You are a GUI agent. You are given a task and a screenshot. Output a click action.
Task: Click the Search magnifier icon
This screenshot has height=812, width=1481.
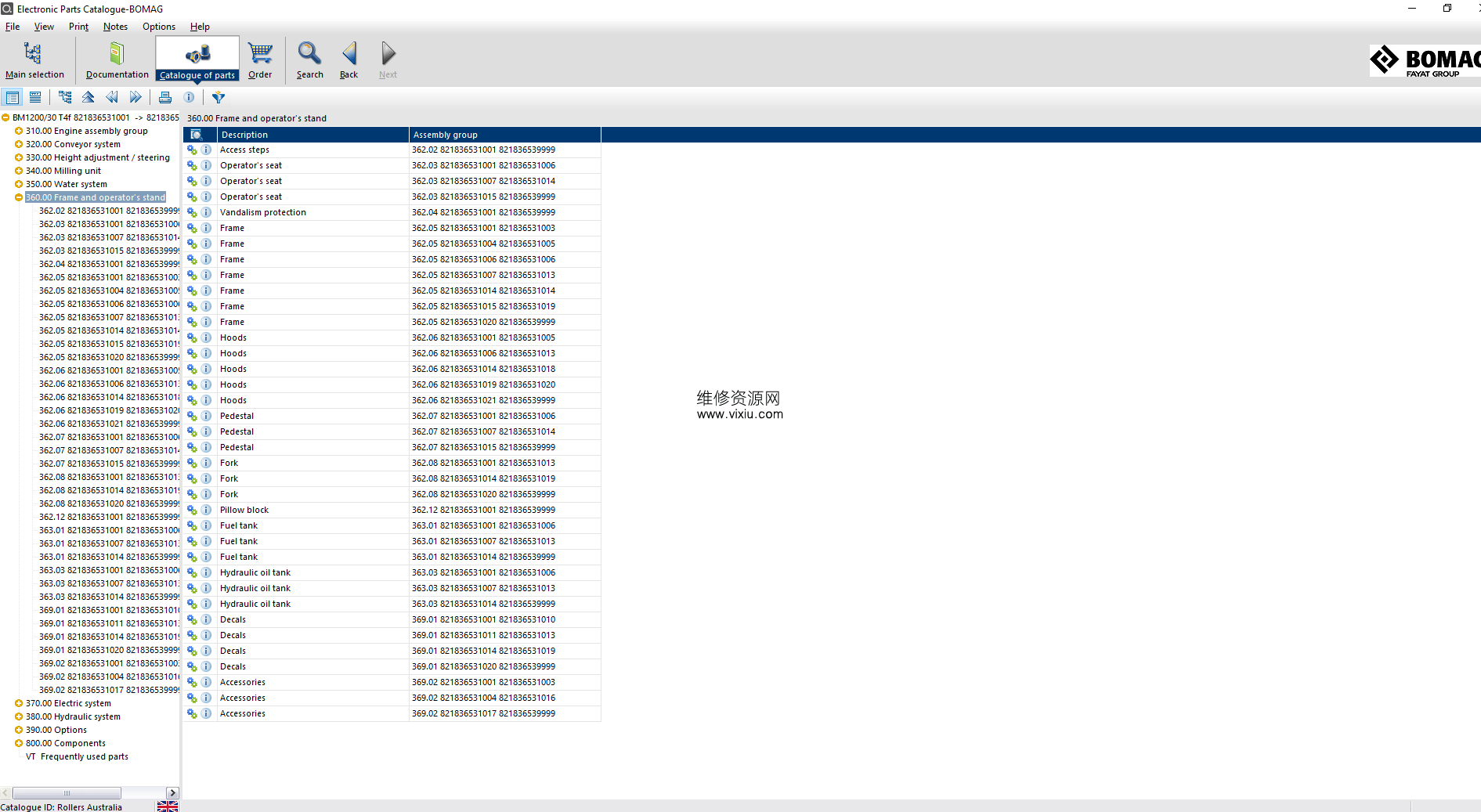point(309,60)
